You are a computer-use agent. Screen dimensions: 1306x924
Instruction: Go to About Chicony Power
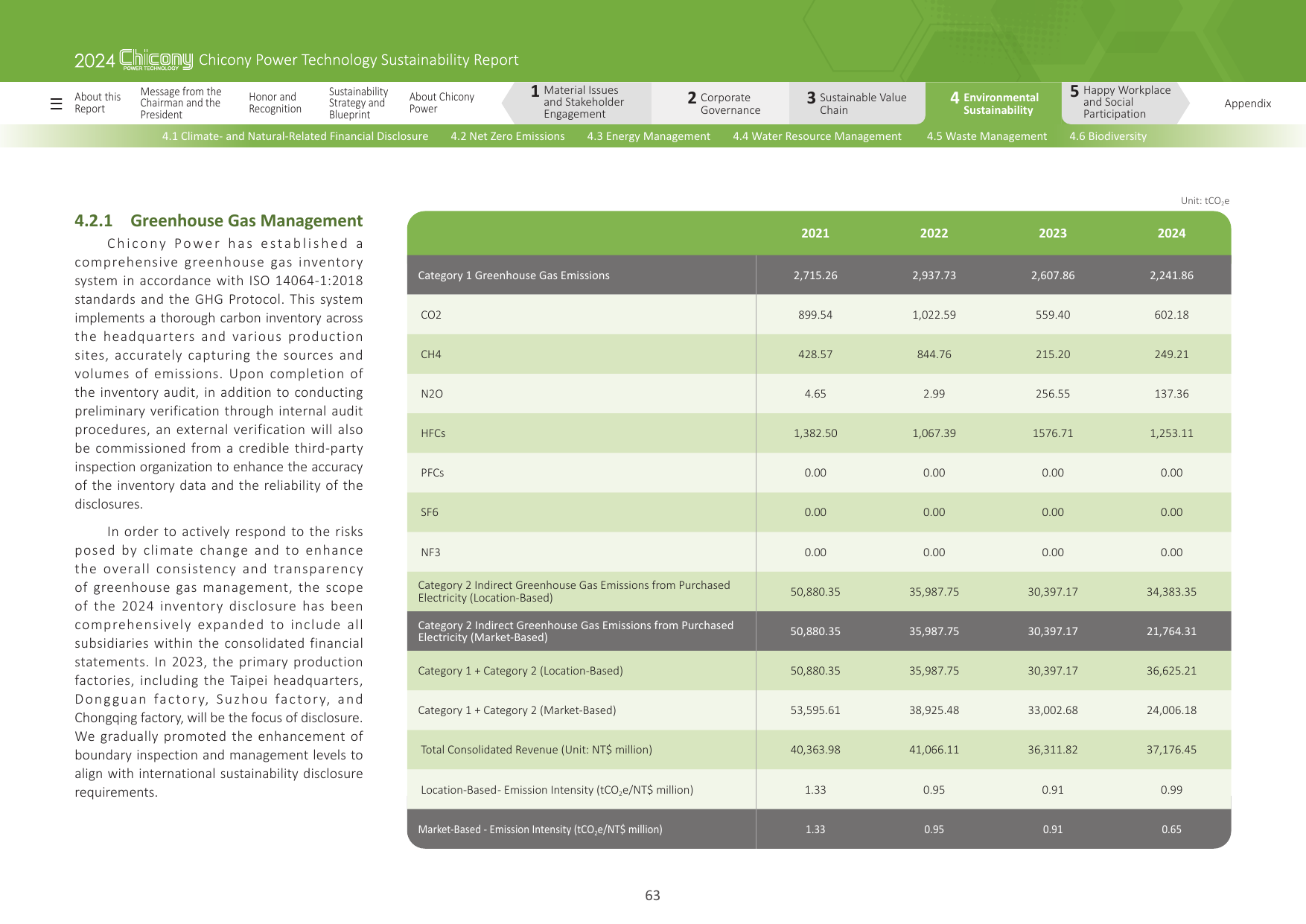click(x=442, y=103)
